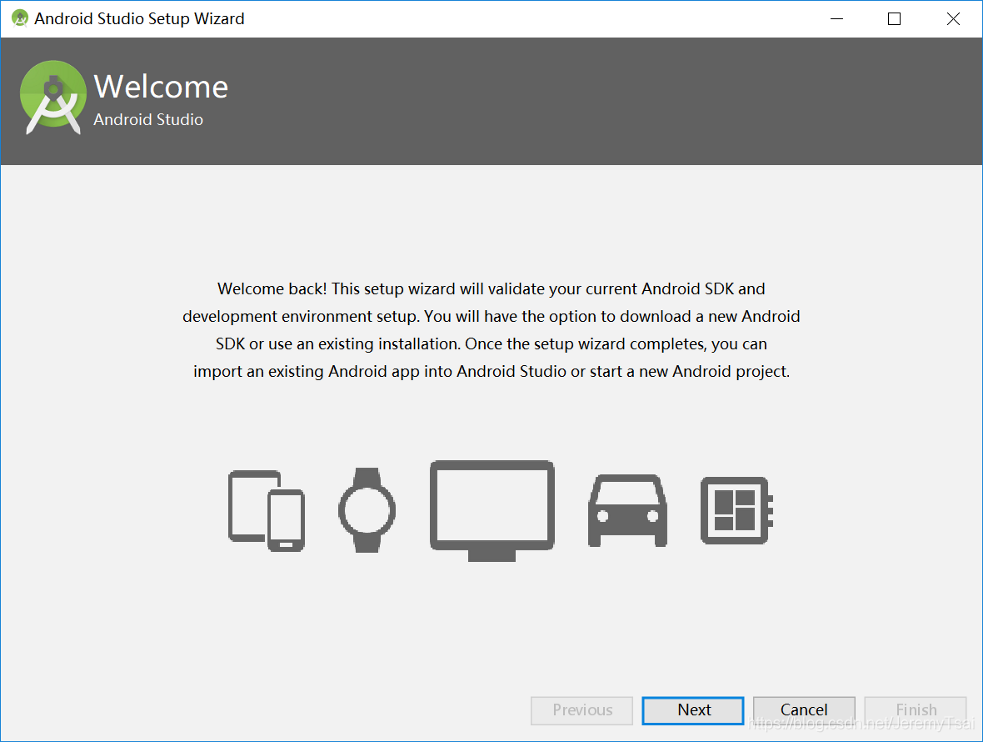Maximize the Setup Wizard window
The image size is (984, 742).
894,19
